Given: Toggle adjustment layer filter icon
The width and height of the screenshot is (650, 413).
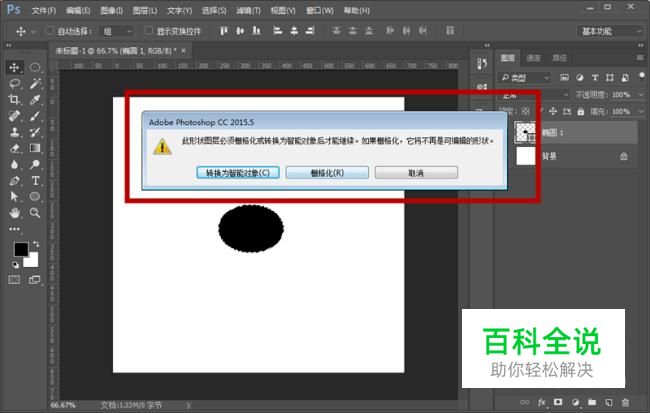Looking at the screenshot, I should [580, 77].
